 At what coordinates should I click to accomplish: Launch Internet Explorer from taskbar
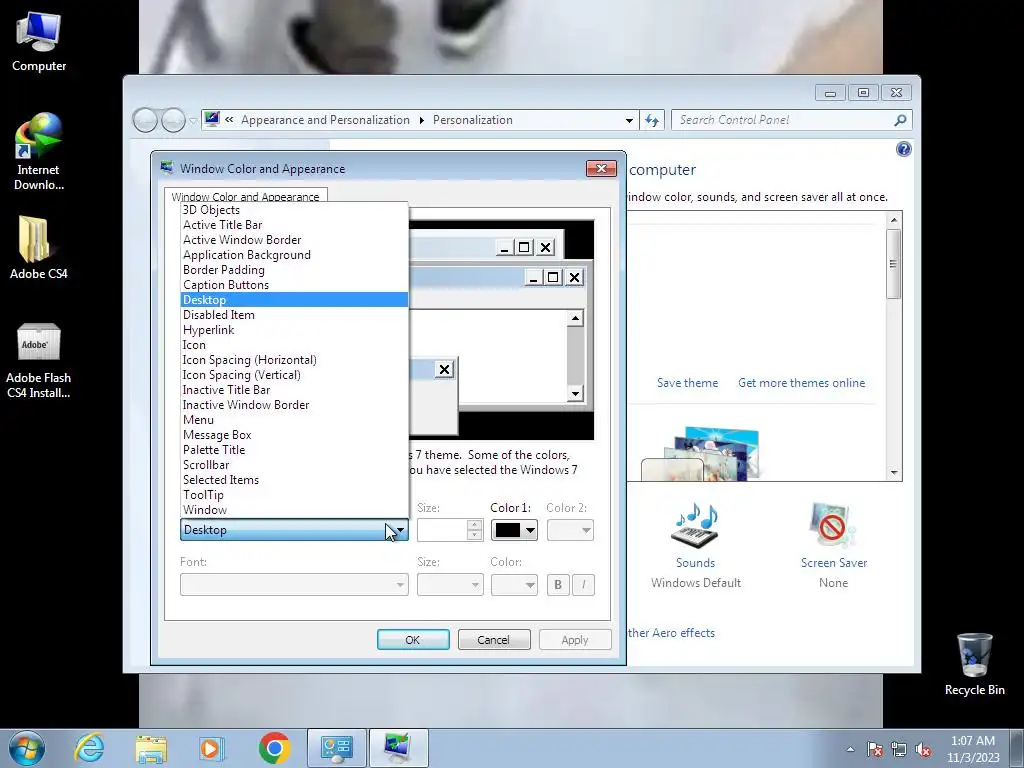coord(89,748)
